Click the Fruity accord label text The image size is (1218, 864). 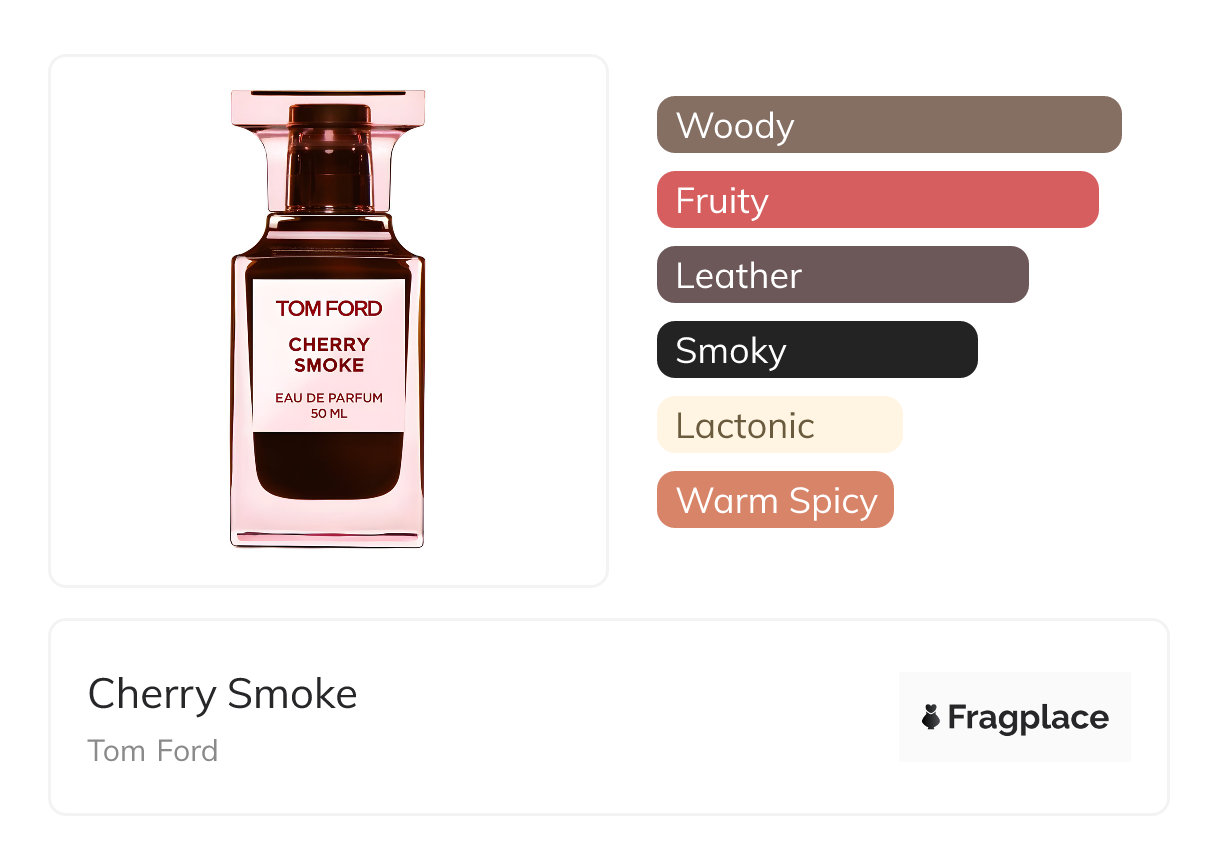(722, 201)
